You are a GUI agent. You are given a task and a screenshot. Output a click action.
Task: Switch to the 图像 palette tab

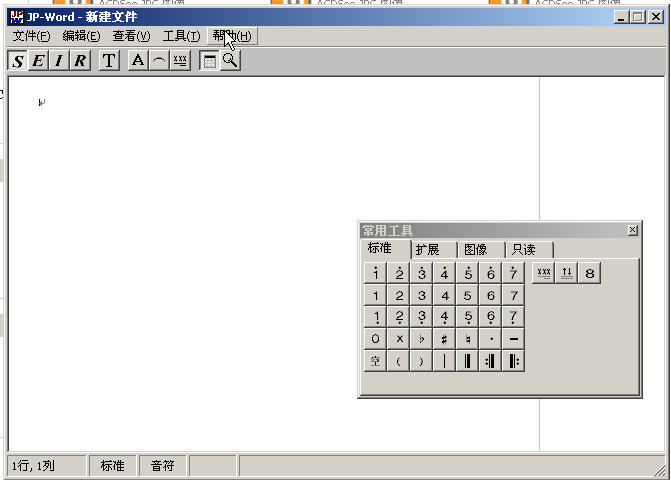481,250
